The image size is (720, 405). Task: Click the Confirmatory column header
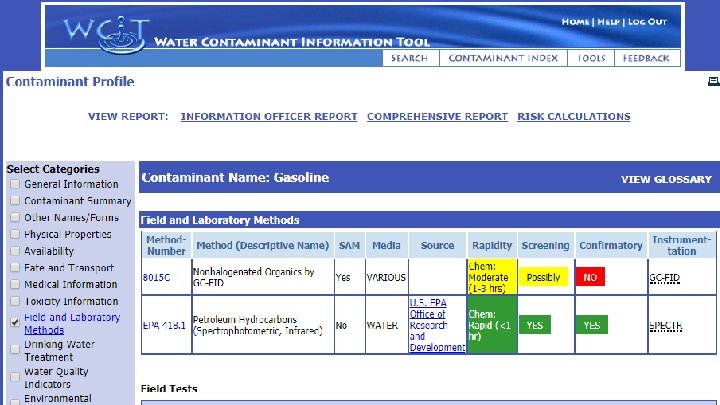tap(611, 245)
